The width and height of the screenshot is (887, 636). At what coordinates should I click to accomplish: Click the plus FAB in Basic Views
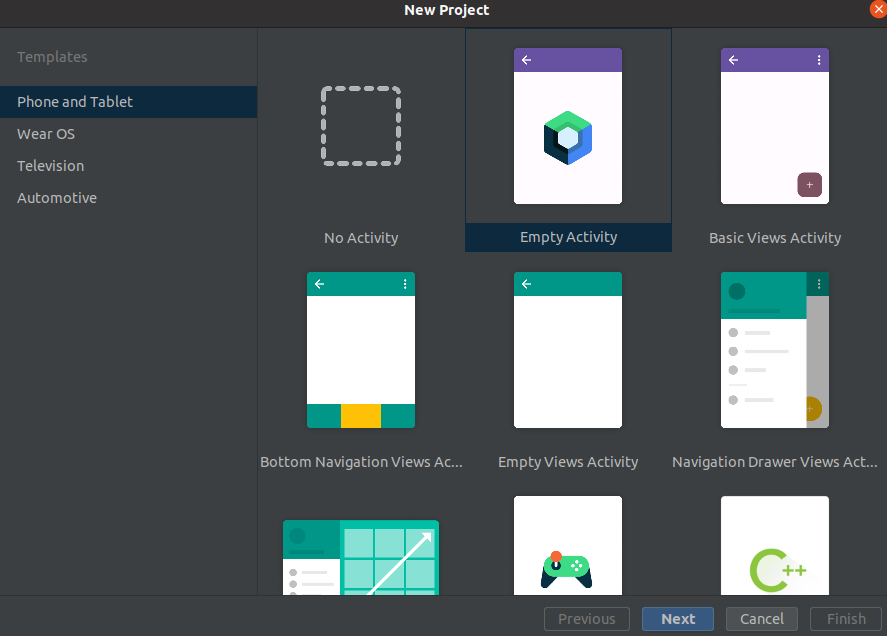809,185
